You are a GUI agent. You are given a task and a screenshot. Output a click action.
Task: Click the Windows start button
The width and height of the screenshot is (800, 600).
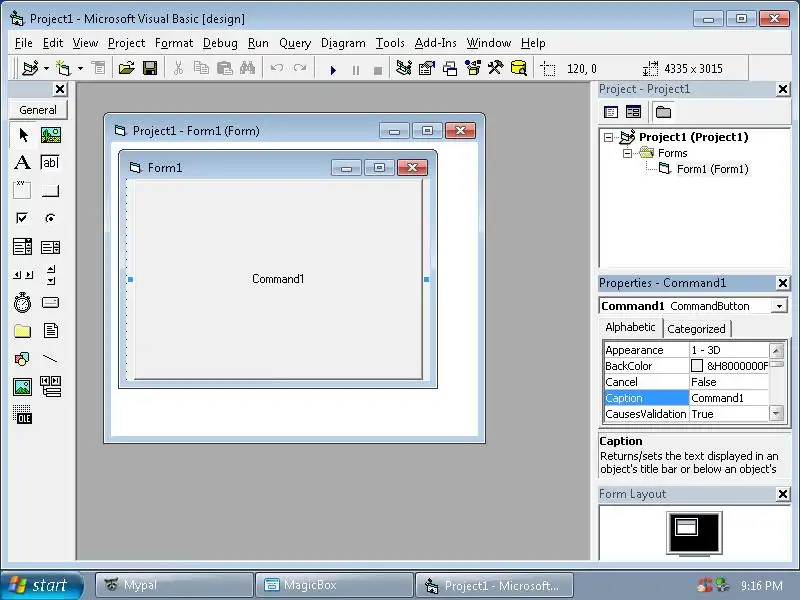pyautogui.click(x=41, y=585)
